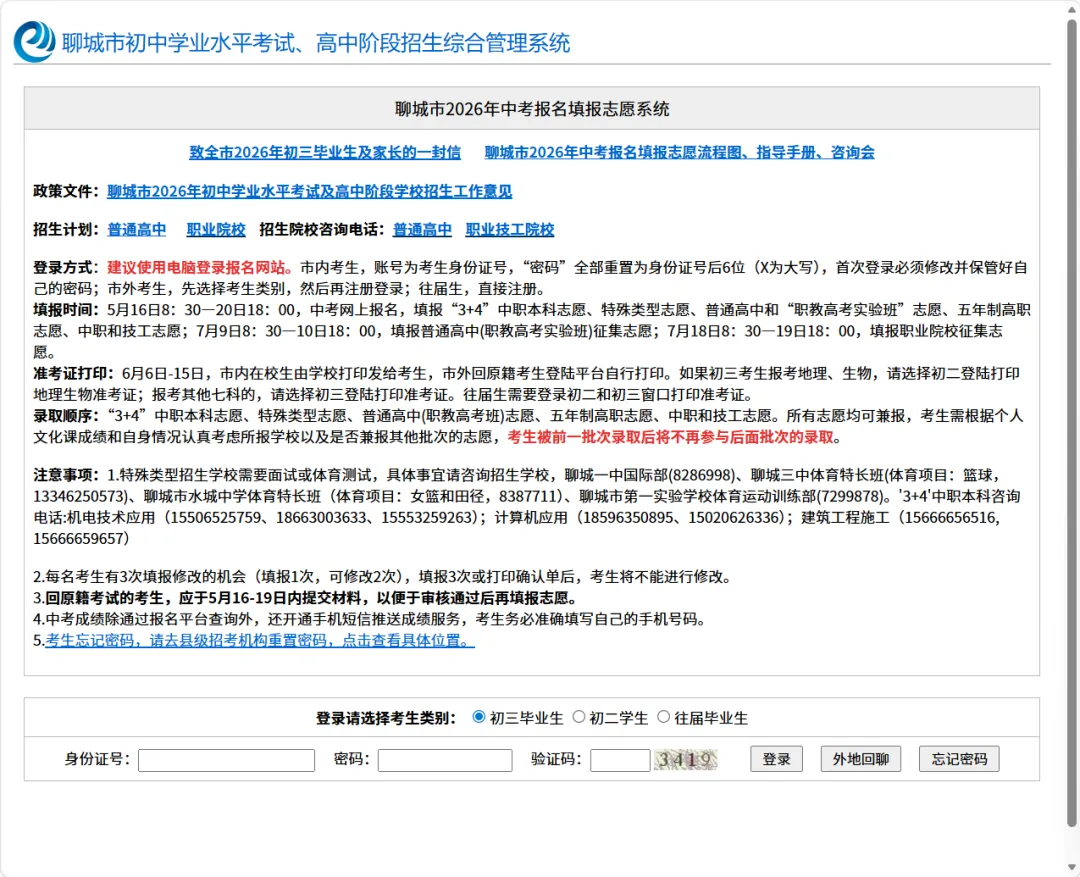Open the letter to graduates and parents link

click(325, 152)
